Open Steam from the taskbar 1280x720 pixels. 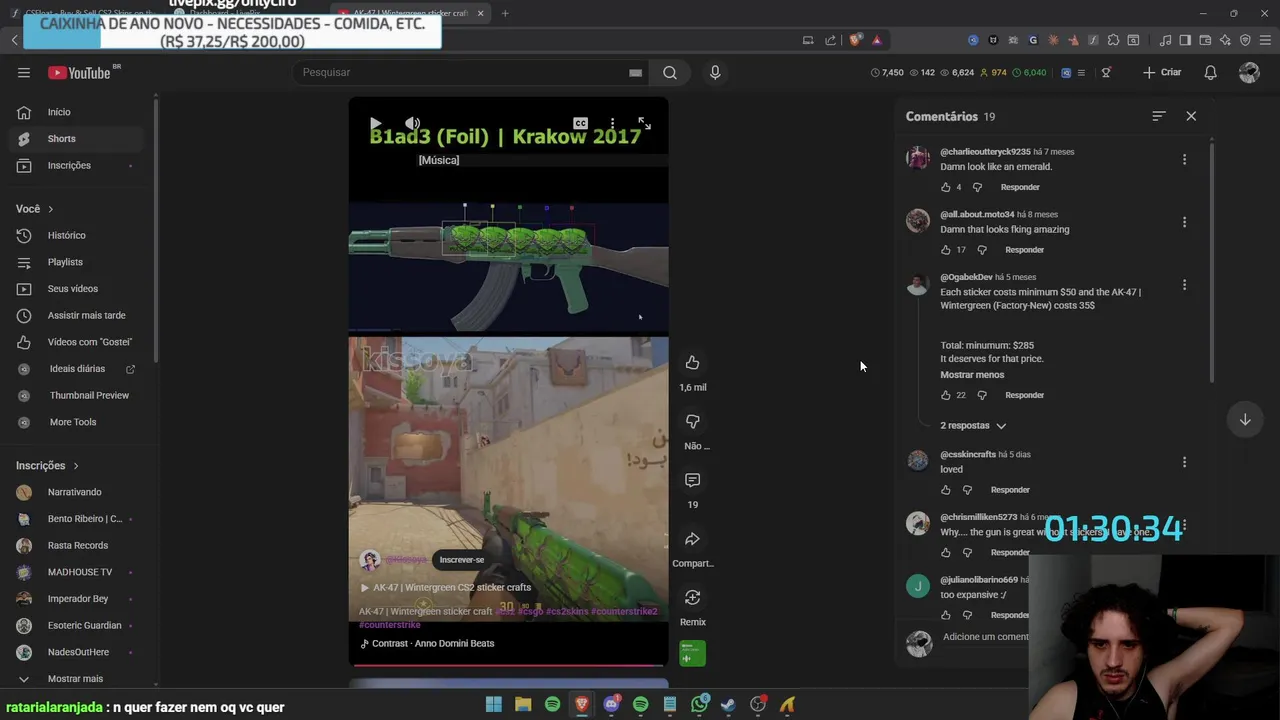(x=729, y=705)
